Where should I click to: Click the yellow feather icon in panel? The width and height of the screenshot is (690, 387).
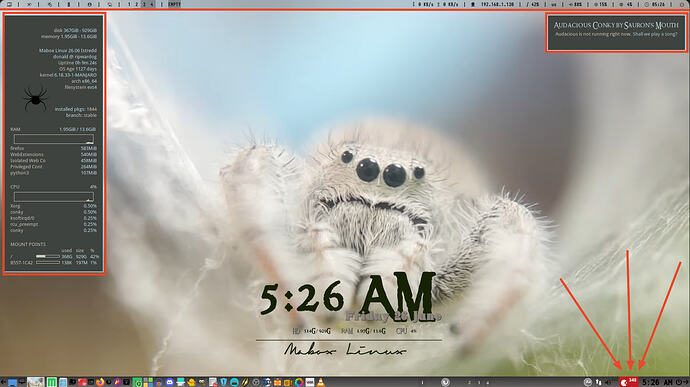(245, 382)
